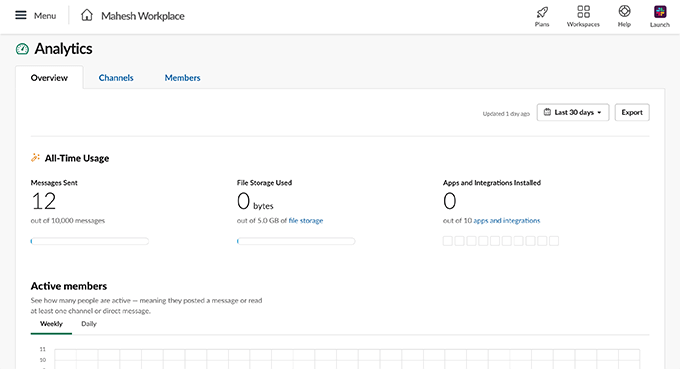Click the Active members heading
Viewport: 680px width, 369px height.
pos(69,286)
